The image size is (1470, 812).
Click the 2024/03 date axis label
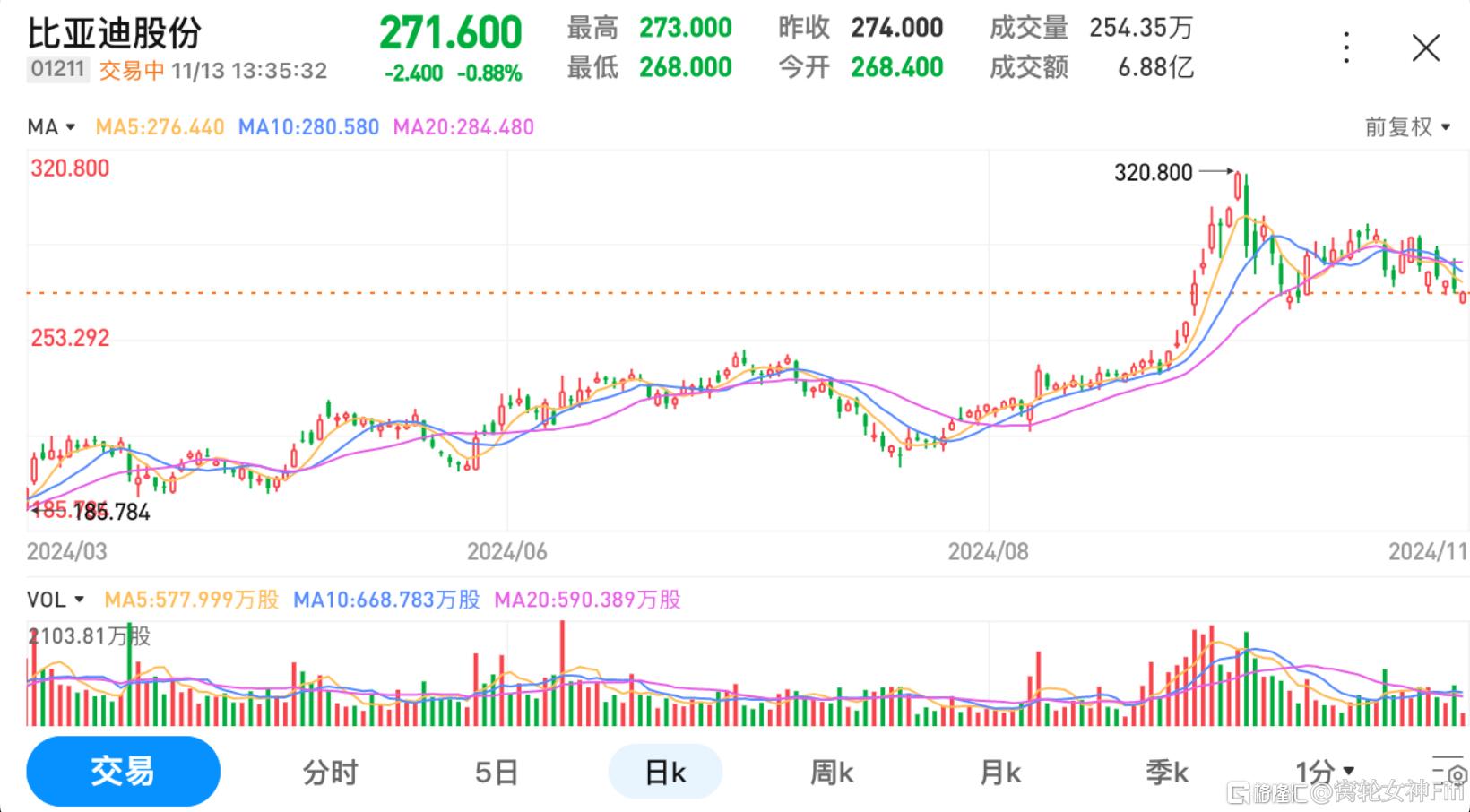[x=66, y=551]
